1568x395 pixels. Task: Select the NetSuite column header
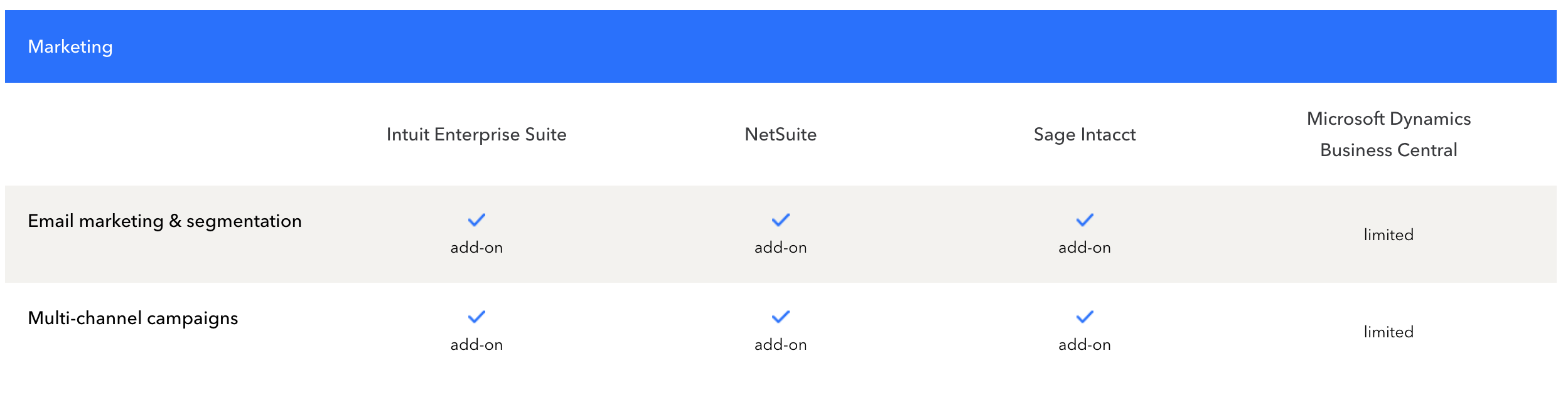click(780, 134)
